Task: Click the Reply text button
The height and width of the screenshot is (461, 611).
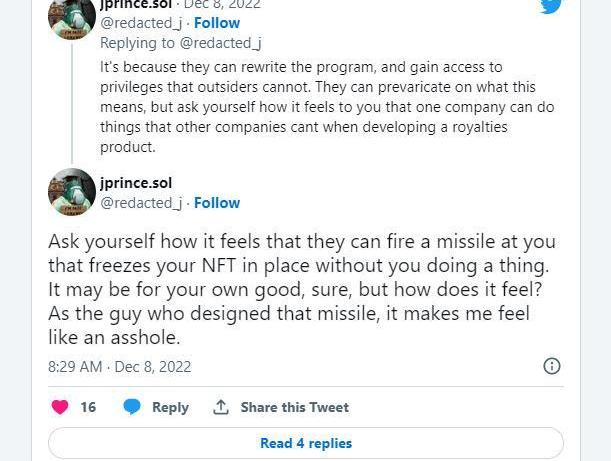Action: click(x=170, y=407)
